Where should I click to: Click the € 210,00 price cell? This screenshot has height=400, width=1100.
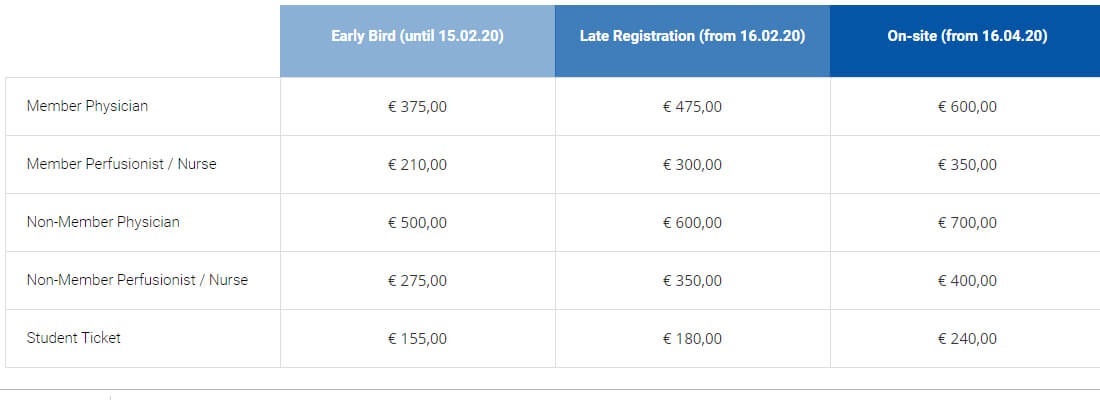[x=417, y=165]
